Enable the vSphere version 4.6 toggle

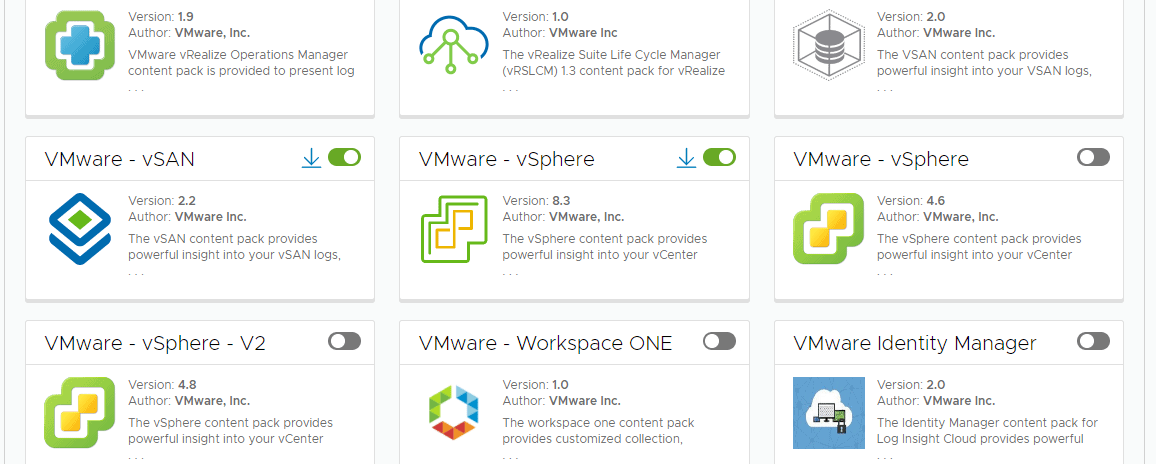[x=1093, y=157]
